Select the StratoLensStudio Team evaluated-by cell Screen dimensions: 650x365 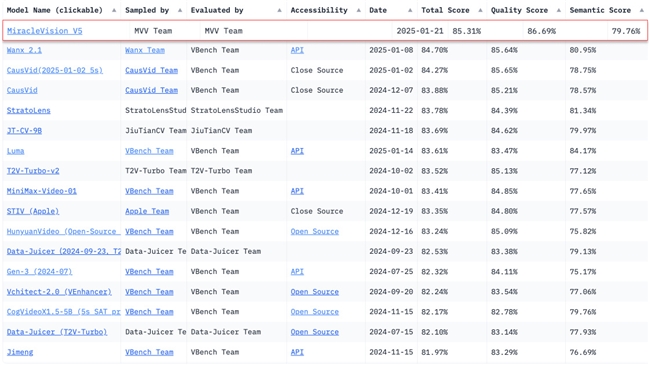pos(237,110)
